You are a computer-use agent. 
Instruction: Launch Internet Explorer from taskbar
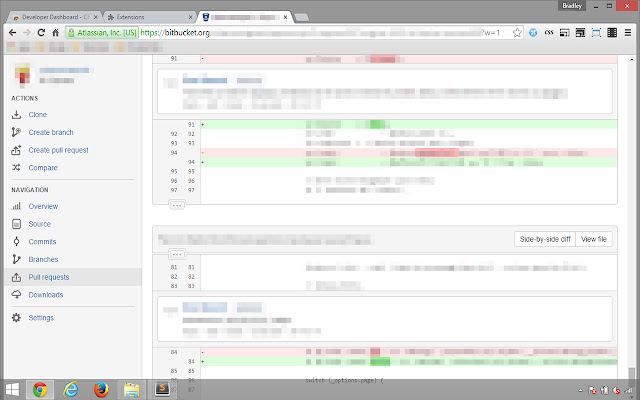pyautogui.click(x=71, y=390)
